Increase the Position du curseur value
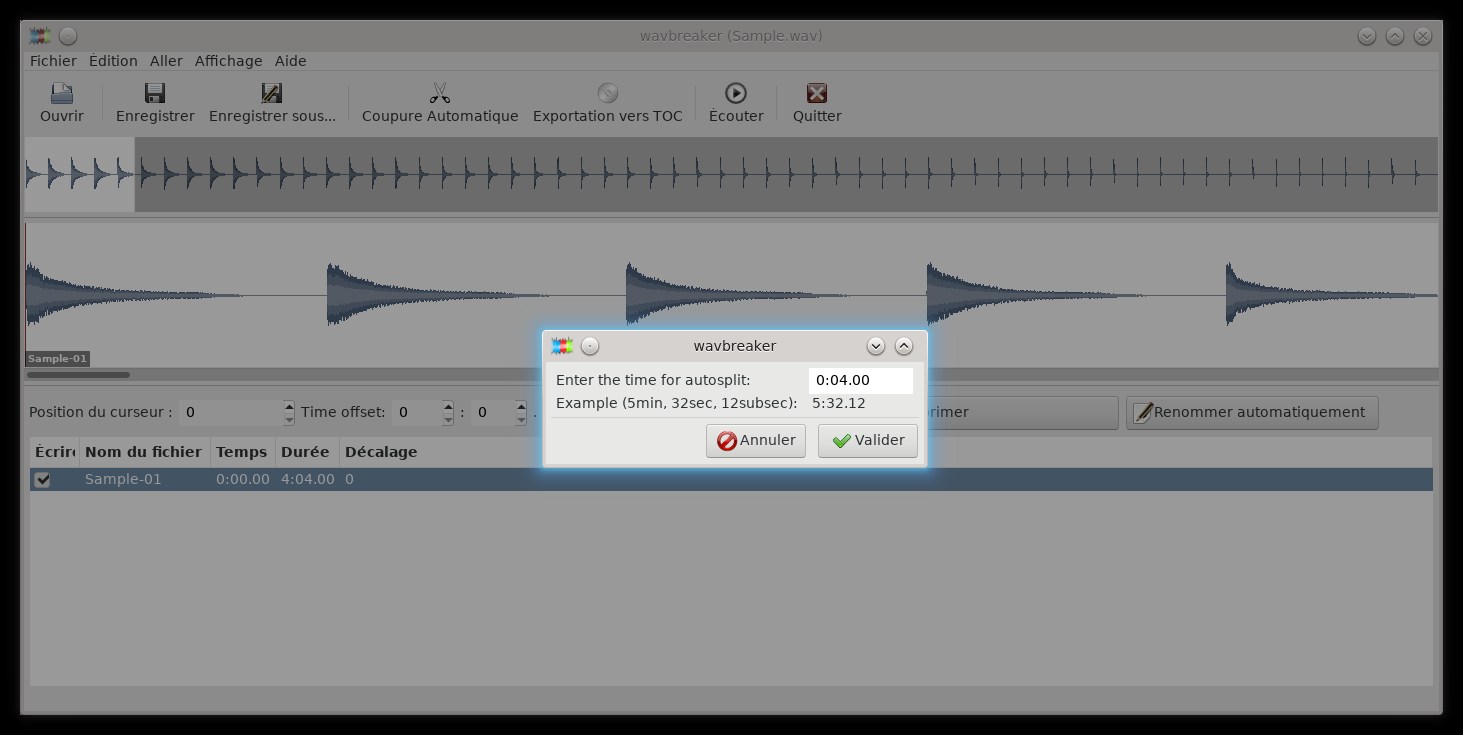This screenshot has width=1463, height=735. pos(289,406)
